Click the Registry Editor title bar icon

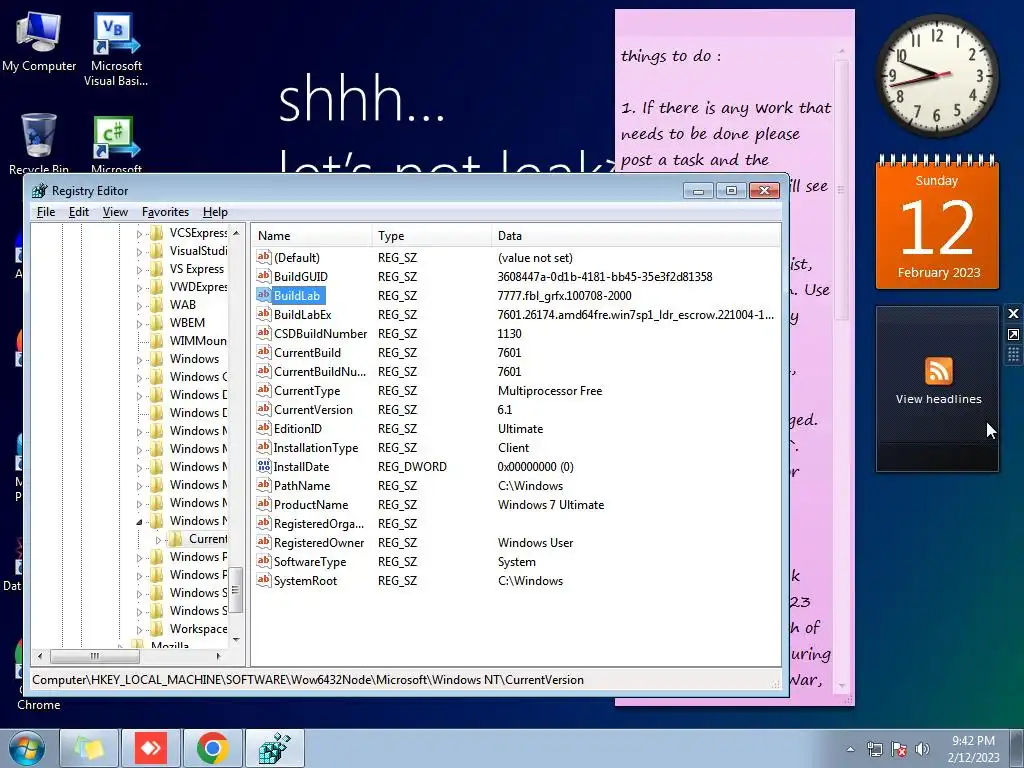[x=40, y=191]
